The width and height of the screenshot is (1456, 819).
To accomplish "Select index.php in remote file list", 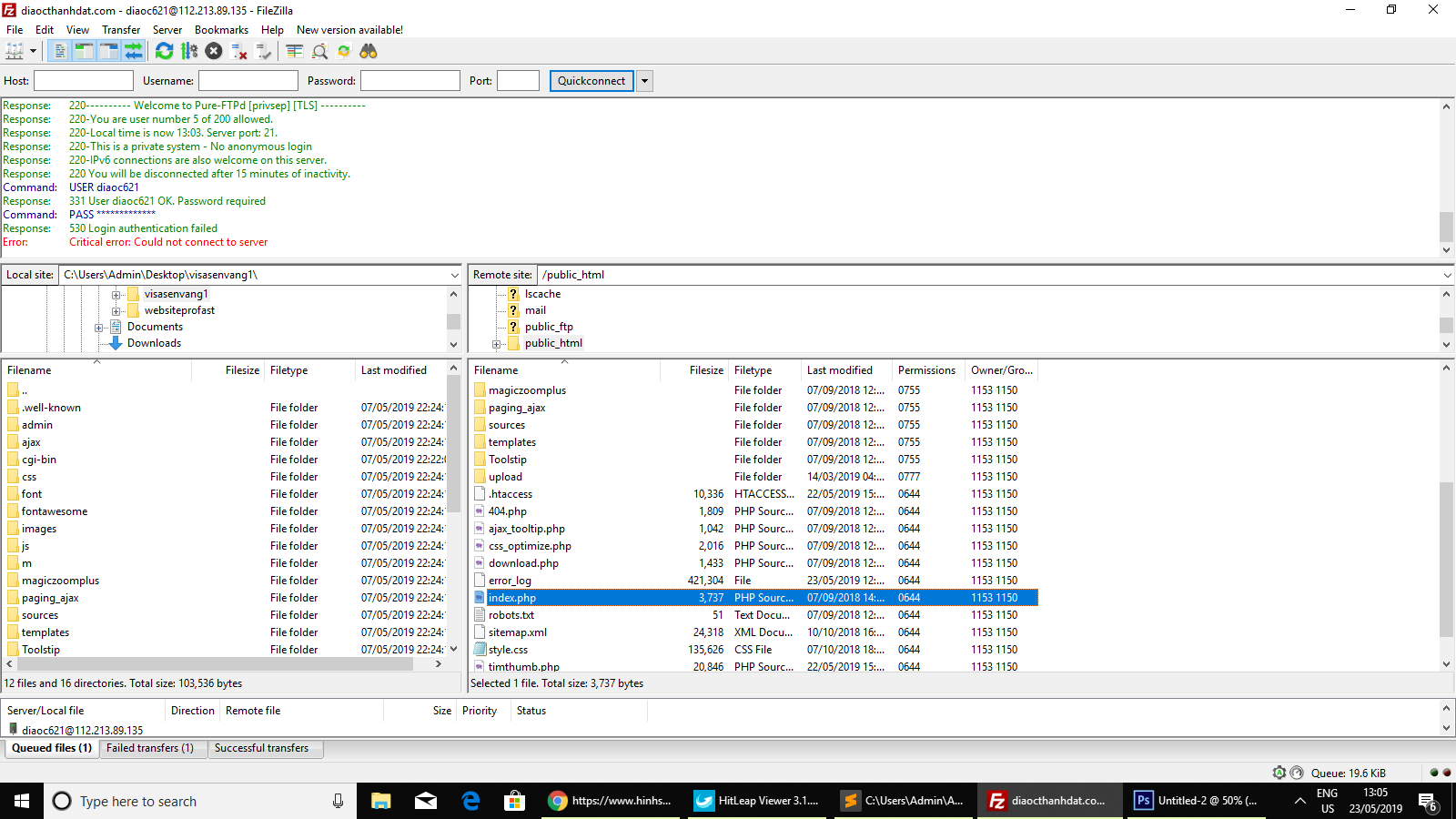I will coord(755,598).
